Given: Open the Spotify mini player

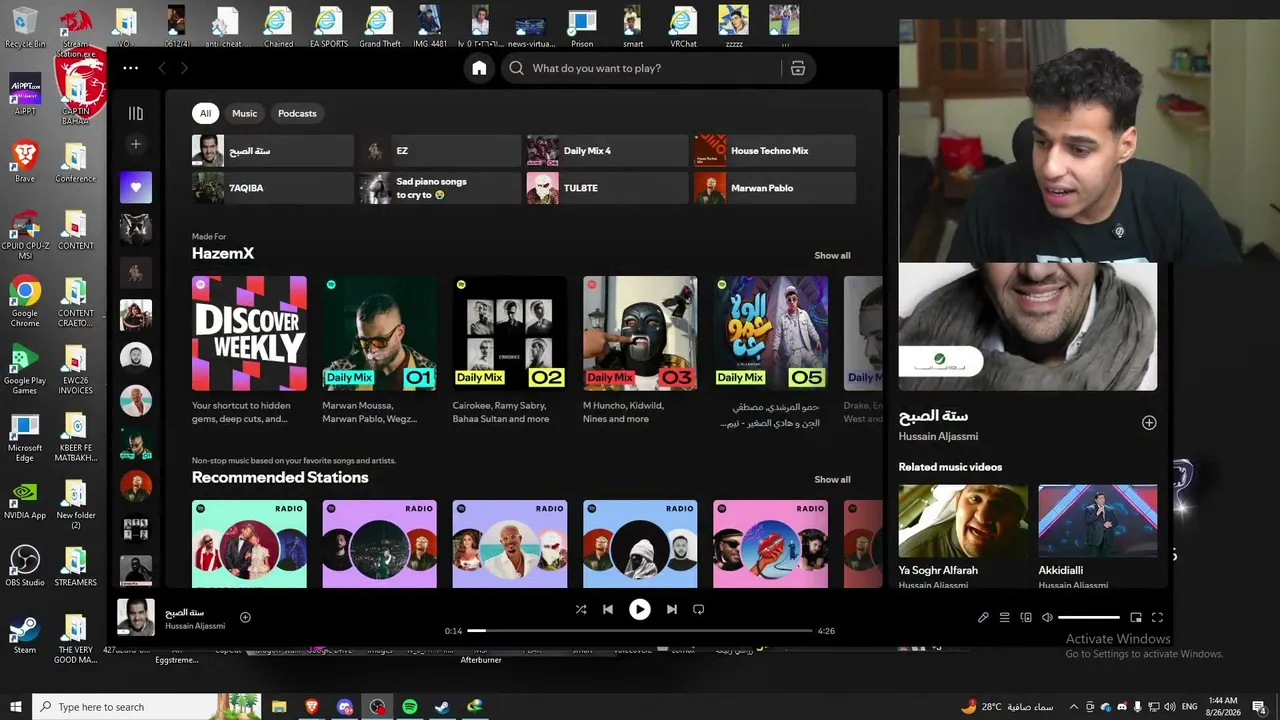Looking at the screenshot, I should pyautogui.click(x=1136, y=618).
